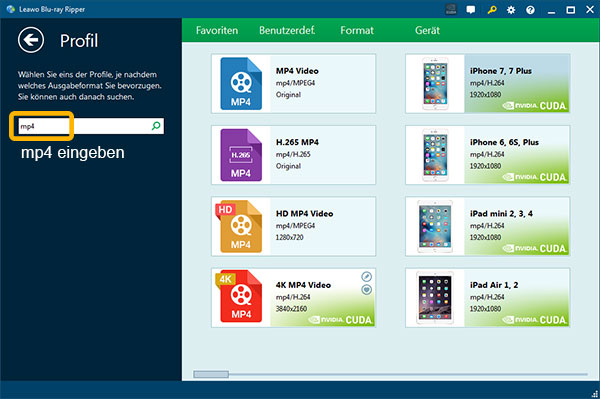The height and width of the screenshot is (399, 600).
Task: Click the horizontal scrollbar thumb
Action: click(211, 374)
